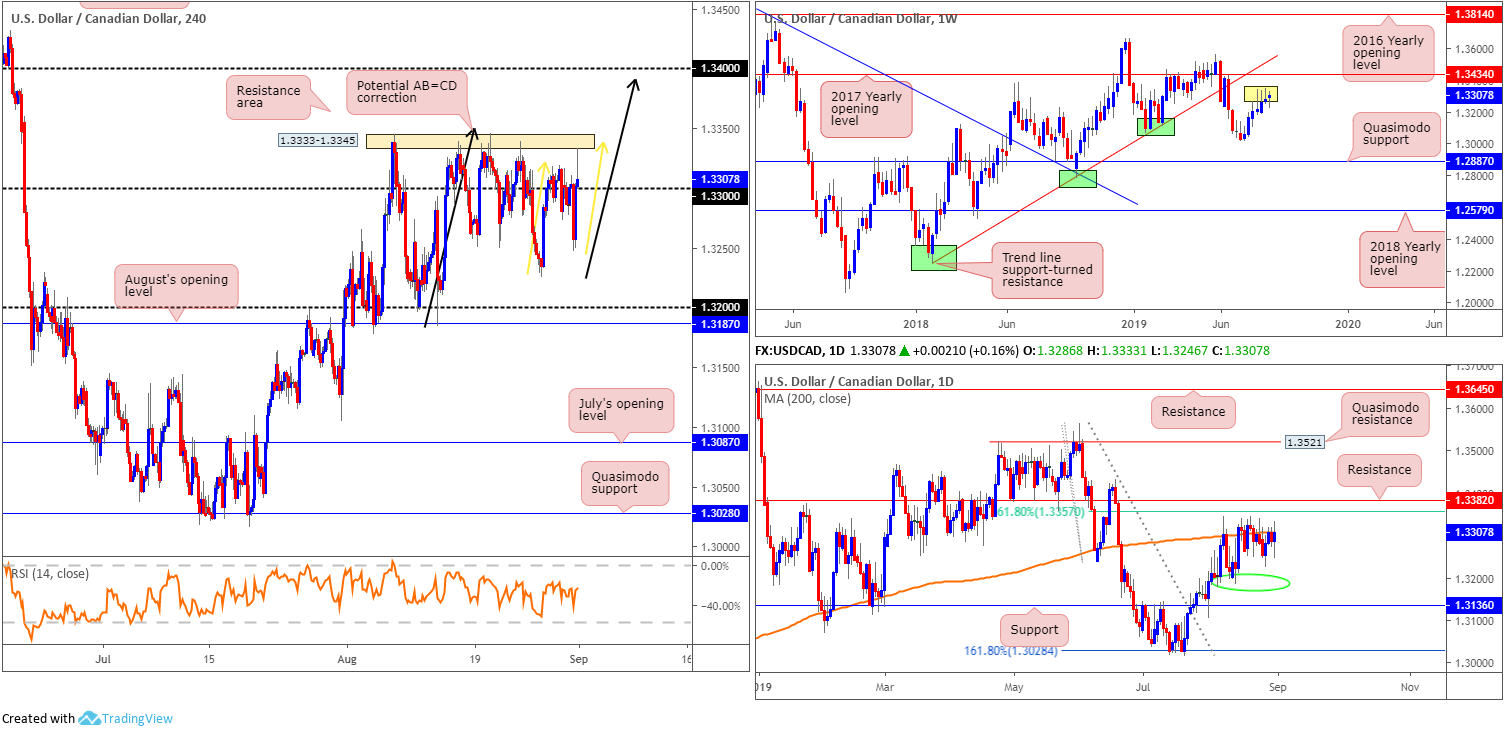
Task: Select the 1.25790 price label
Action: click(x=1475, y=210)
